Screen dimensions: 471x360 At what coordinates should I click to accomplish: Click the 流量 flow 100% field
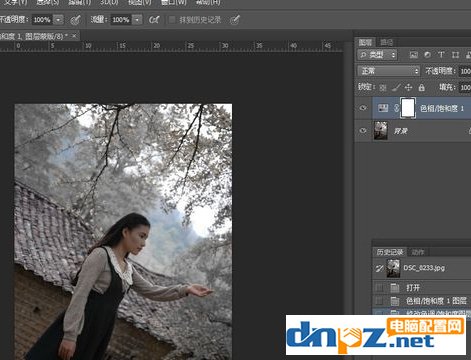(x=121, y=20)
